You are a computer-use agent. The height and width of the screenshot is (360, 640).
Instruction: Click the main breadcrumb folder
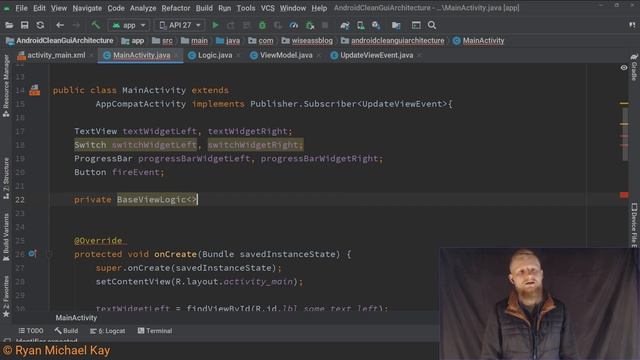tap(194, 40)
